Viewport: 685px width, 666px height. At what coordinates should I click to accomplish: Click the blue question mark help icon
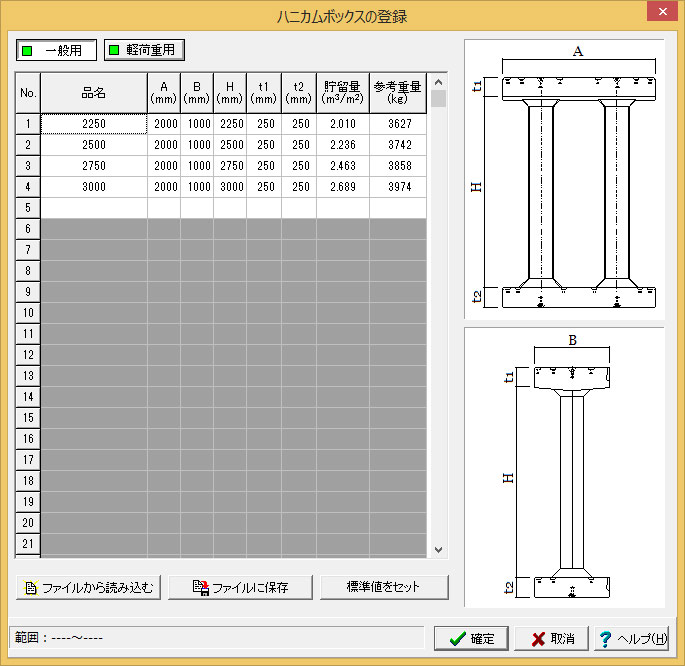[605, 639]
